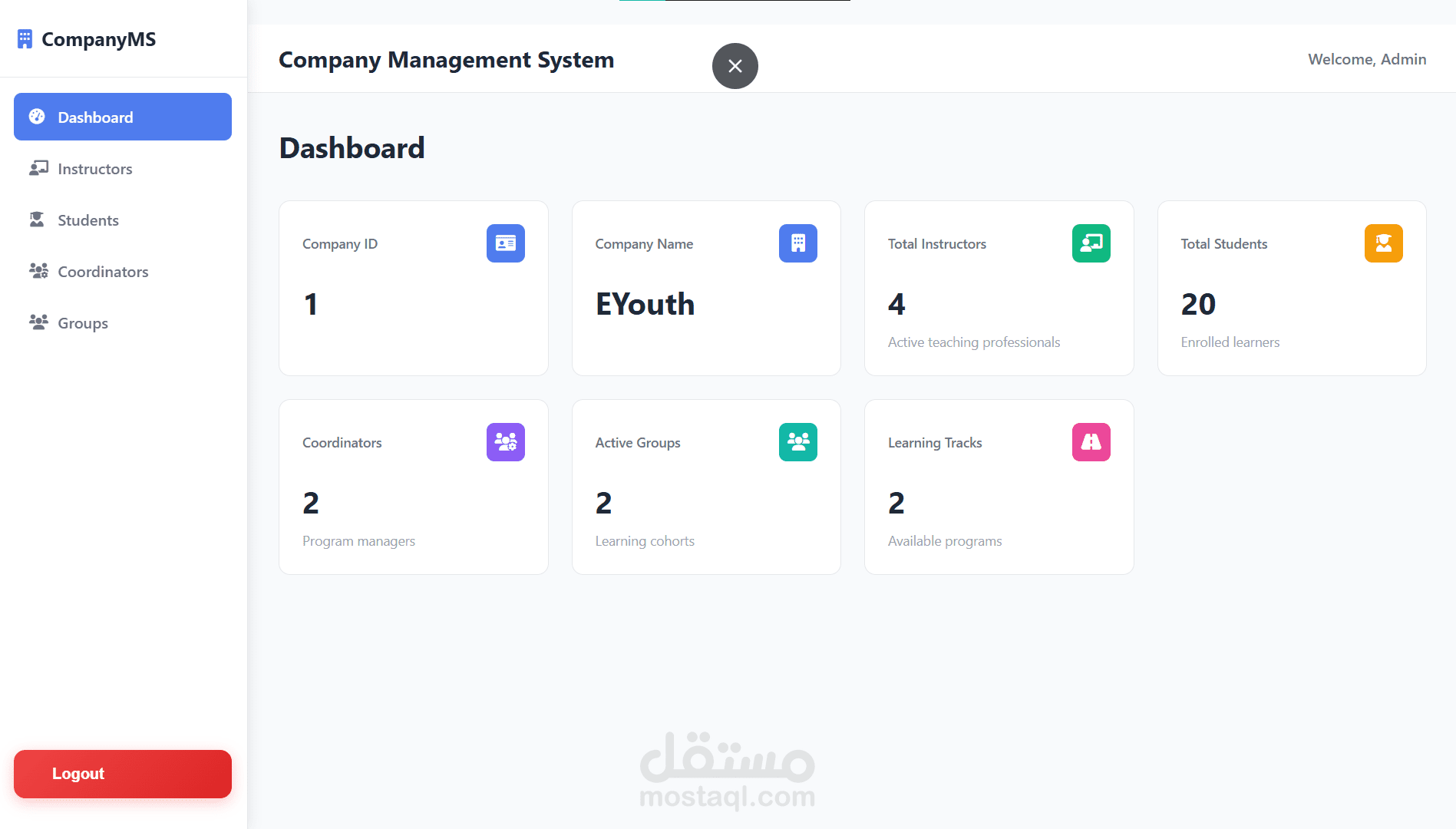Click the Company ID label
This screenshot has height=829, width=1456.
click(x=340, y=243)
